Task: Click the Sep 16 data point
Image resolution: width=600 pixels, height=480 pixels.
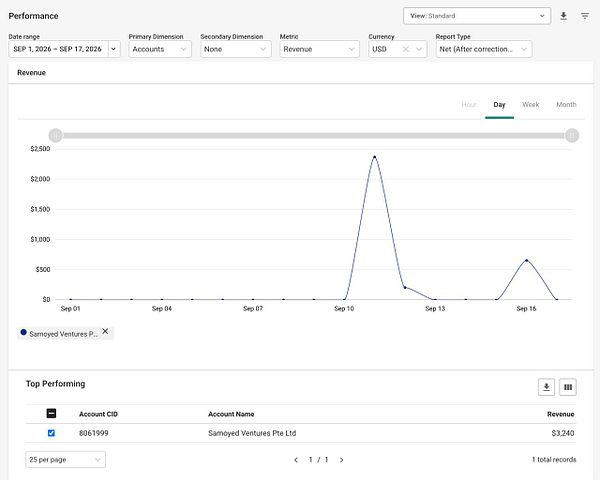Action: 527,260
